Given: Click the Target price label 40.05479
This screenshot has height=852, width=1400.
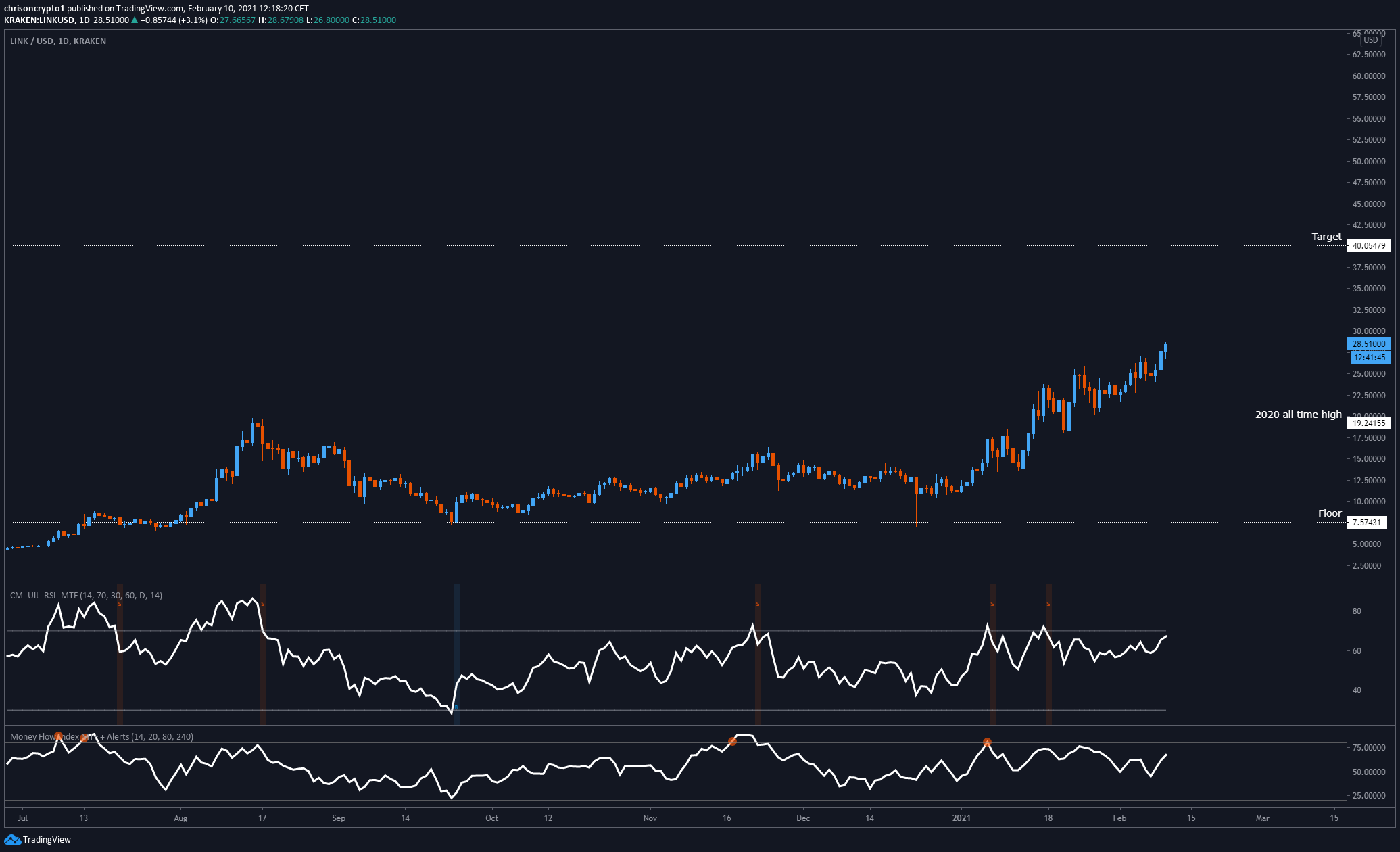Looking at the screenshot, I should [x=1368, y=246].
